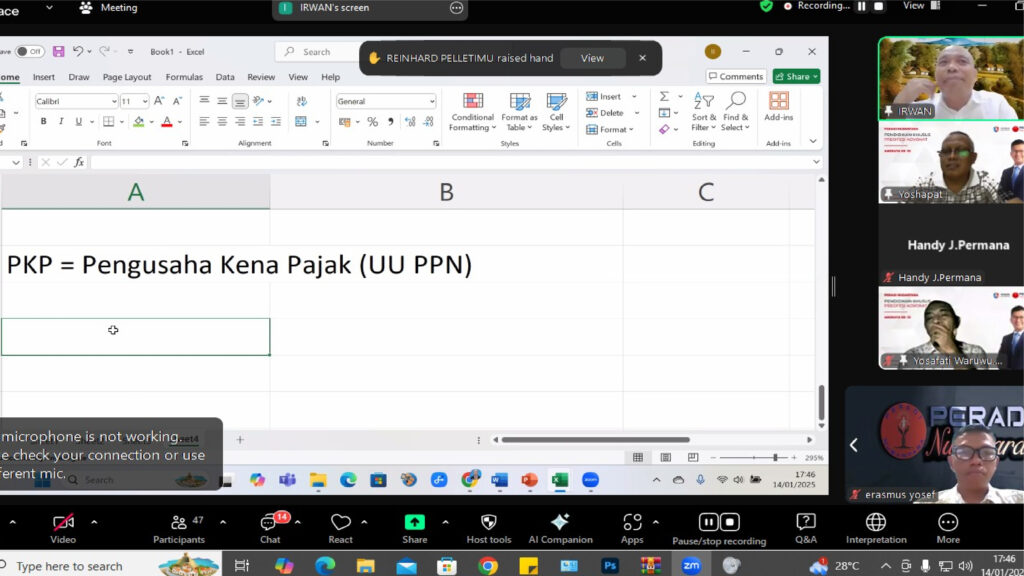Collapse the Excel ribbon with chevron
The height and width of the screenshot is (576, 1024).
813,141
